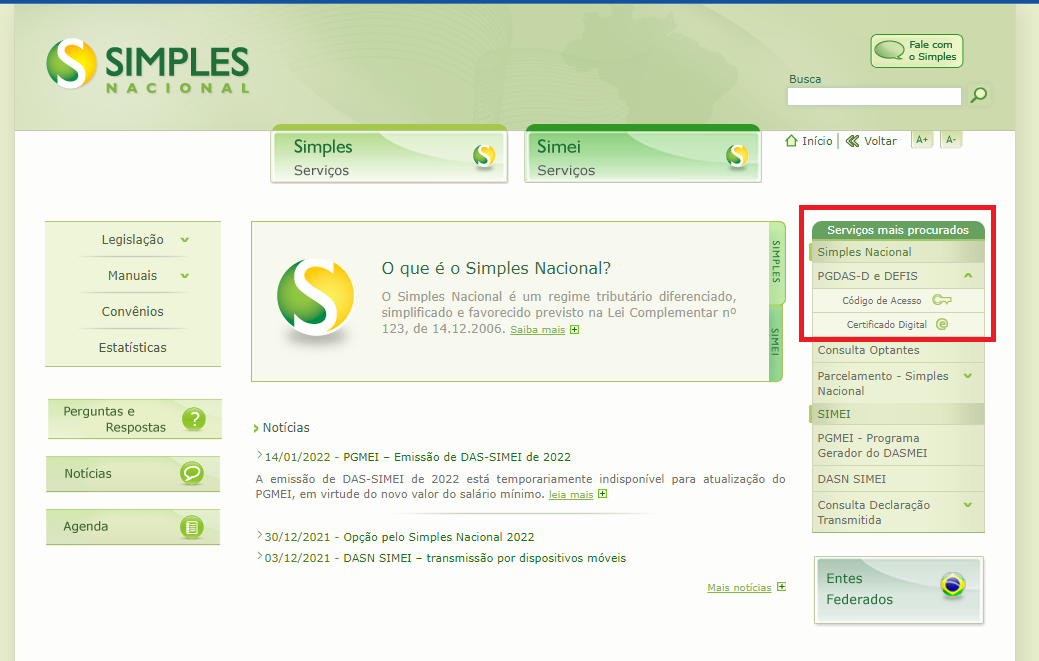Click the A+ font size button

[x=921, y=139]
